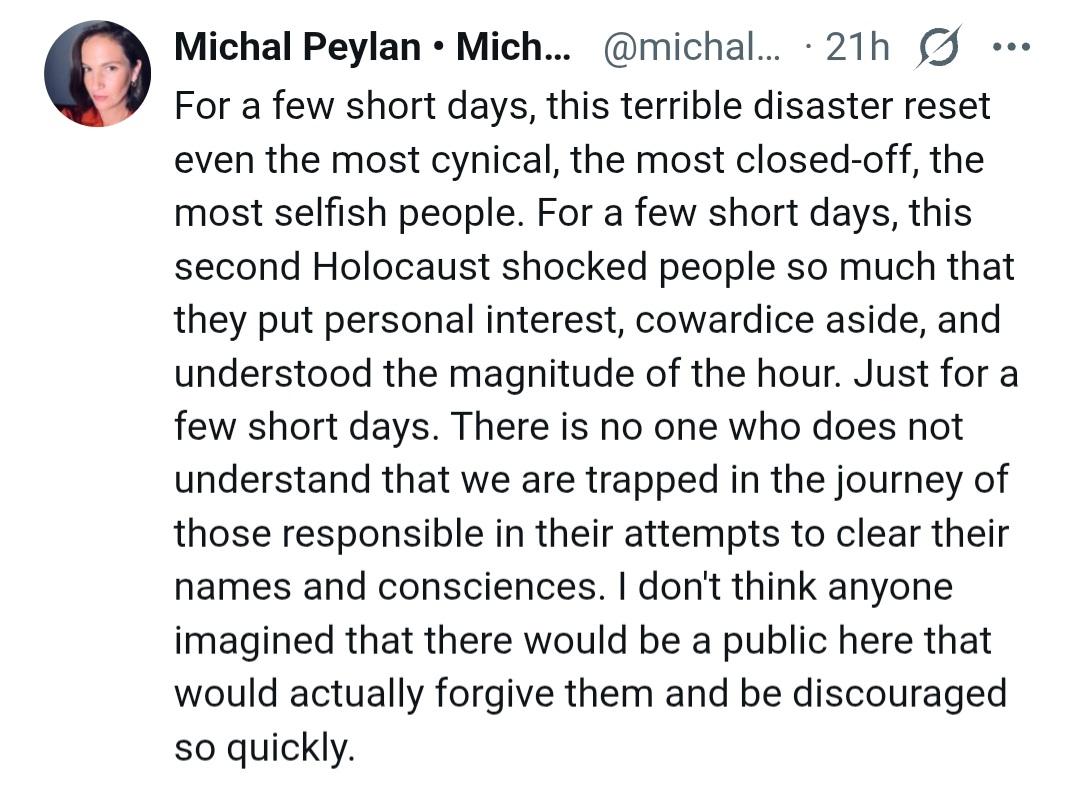
Task: Click Michal Peylan's profile picture
Action: 97,74
